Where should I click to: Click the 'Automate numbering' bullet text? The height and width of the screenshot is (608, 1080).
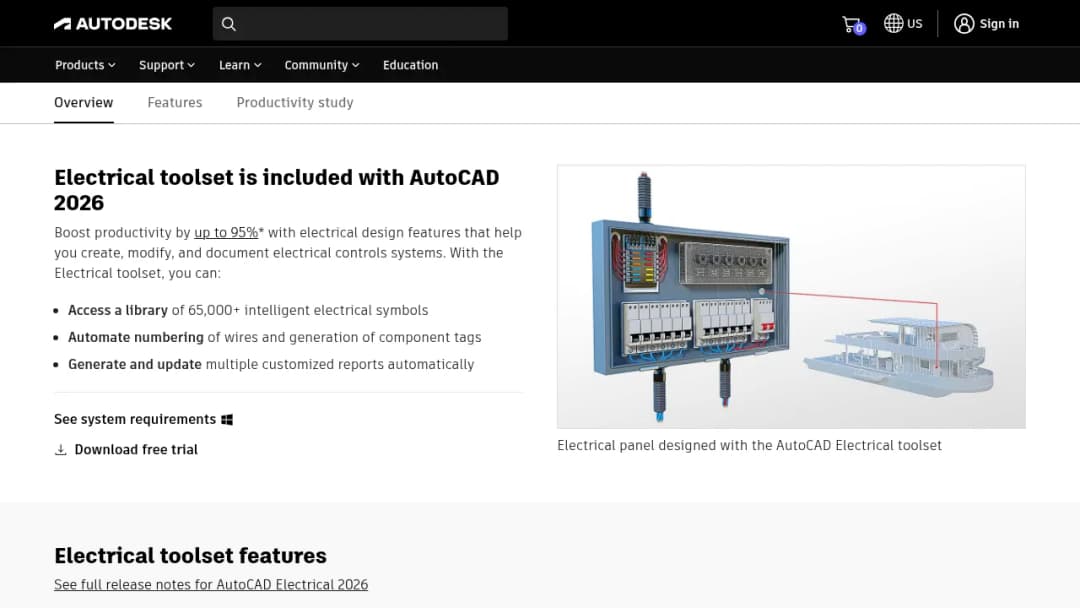tap(136, 337)
